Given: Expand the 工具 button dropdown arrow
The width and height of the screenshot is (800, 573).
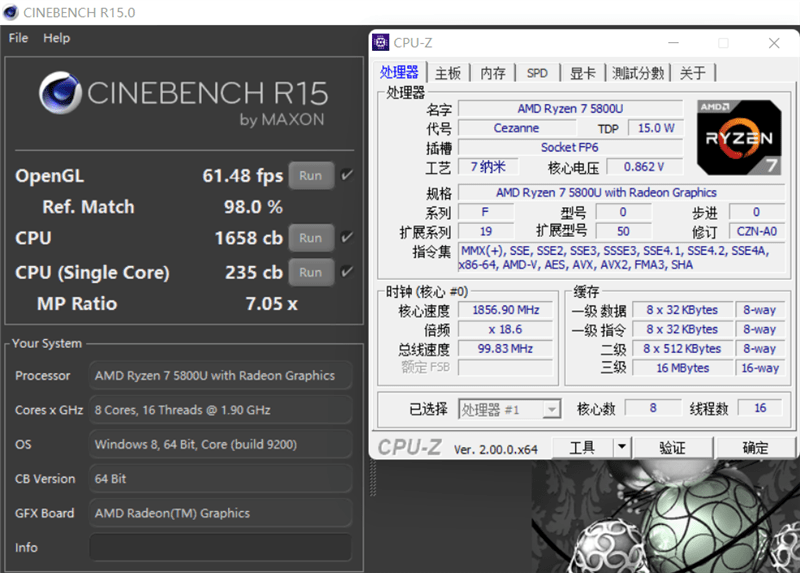Looking at the screenshot, I should coord(621,447).
